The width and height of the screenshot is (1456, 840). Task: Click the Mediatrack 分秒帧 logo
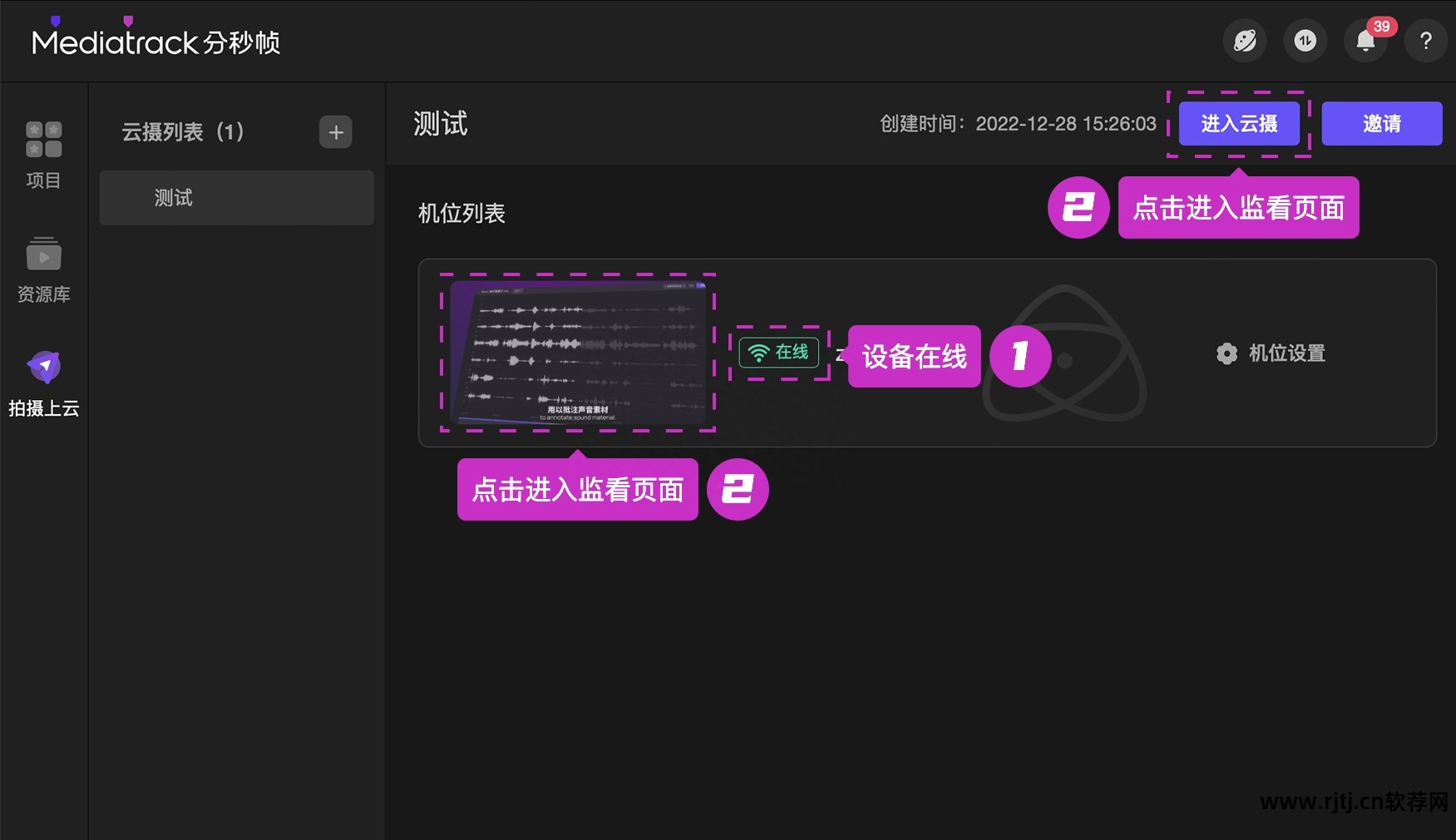[155, 42]
